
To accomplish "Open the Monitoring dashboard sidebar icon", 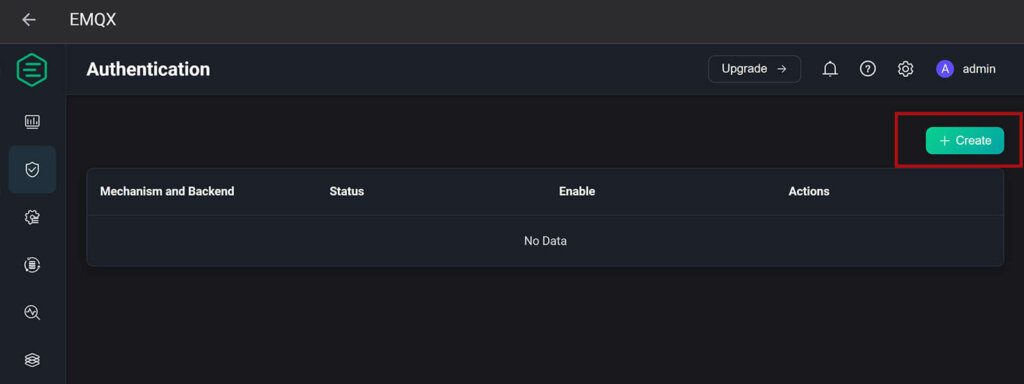I will pos(32,121).
